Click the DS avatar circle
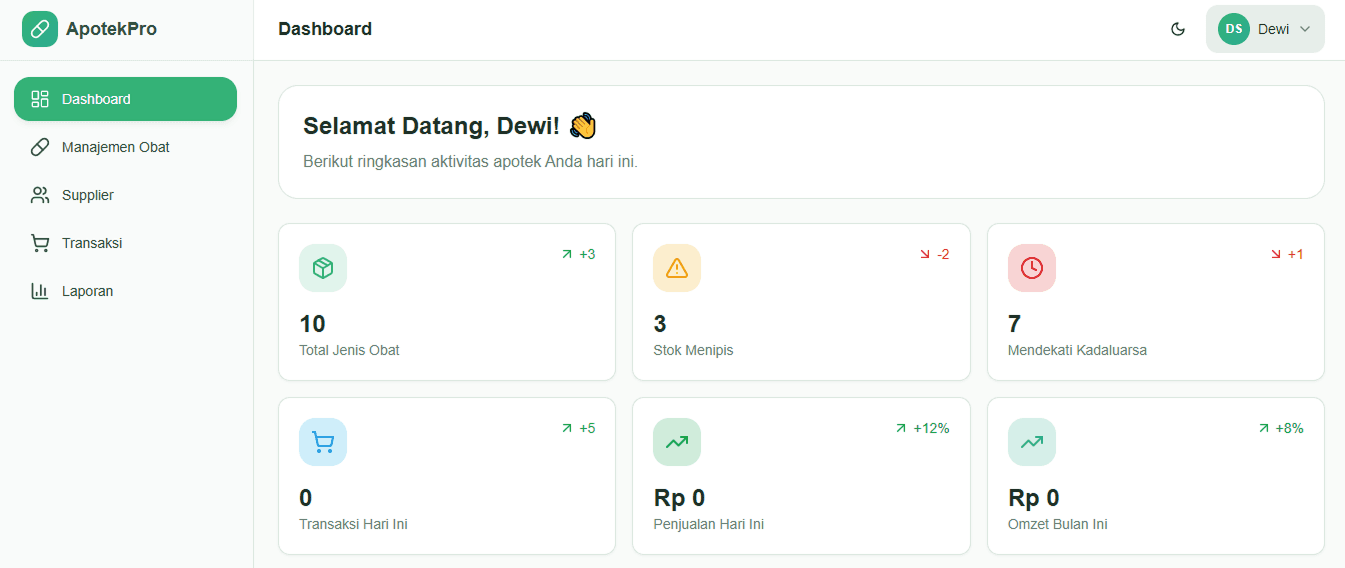 [1234, 29]
